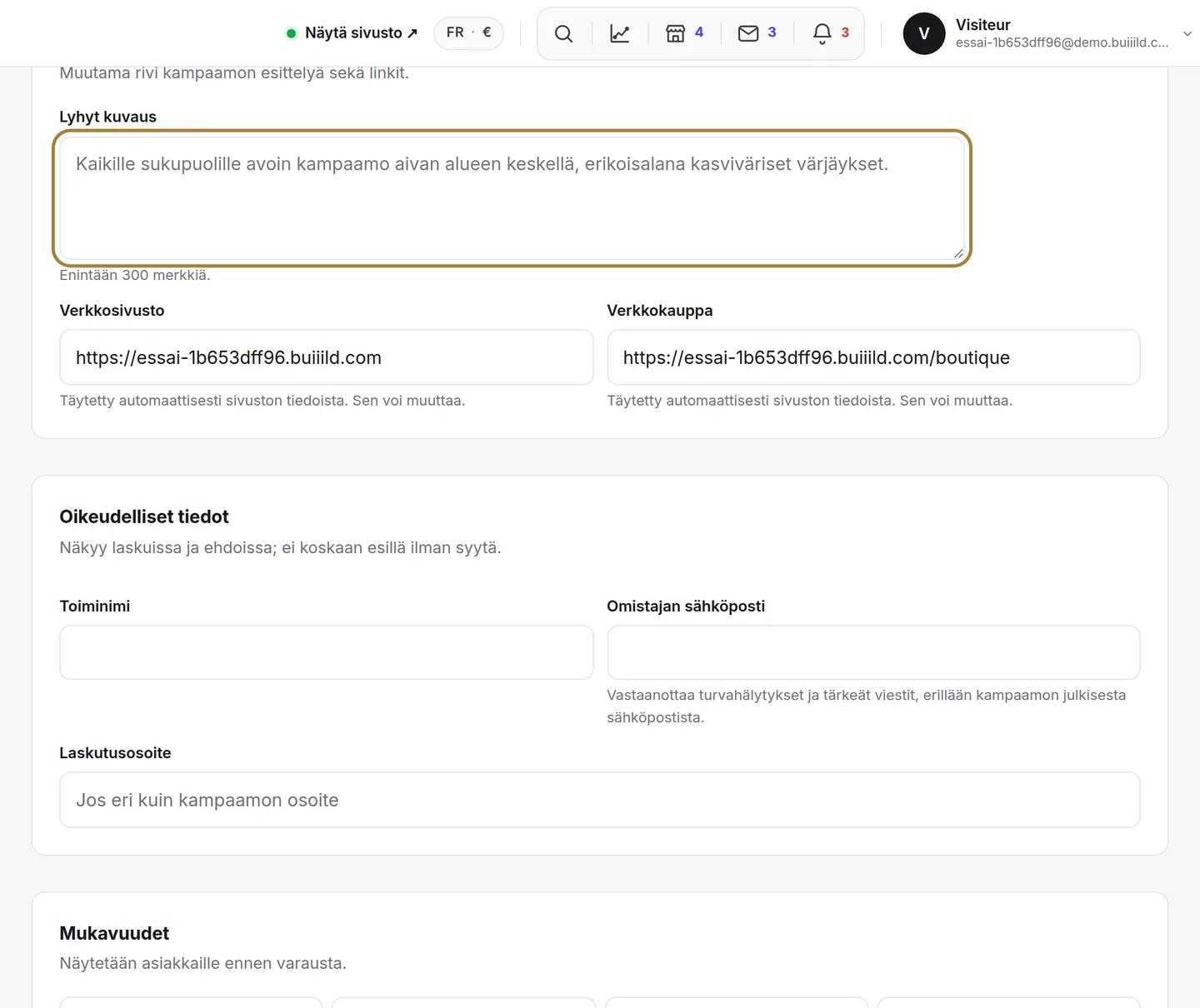This screenshot has width=1200, height=1008.
Task: Click the 'Oikeudelliset tiedot' heading
Action: 144,516
